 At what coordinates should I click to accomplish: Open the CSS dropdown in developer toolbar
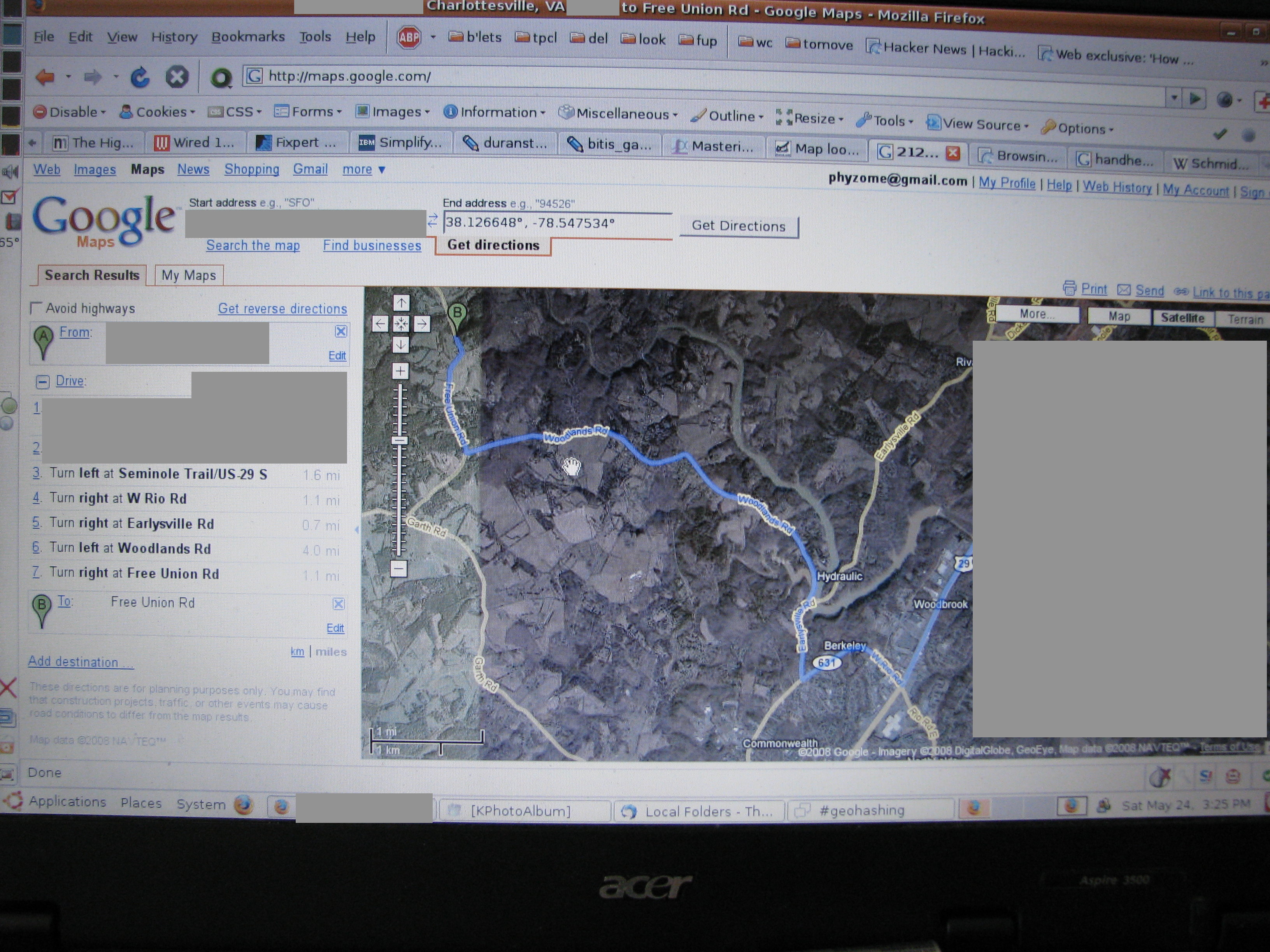[235, 112]
